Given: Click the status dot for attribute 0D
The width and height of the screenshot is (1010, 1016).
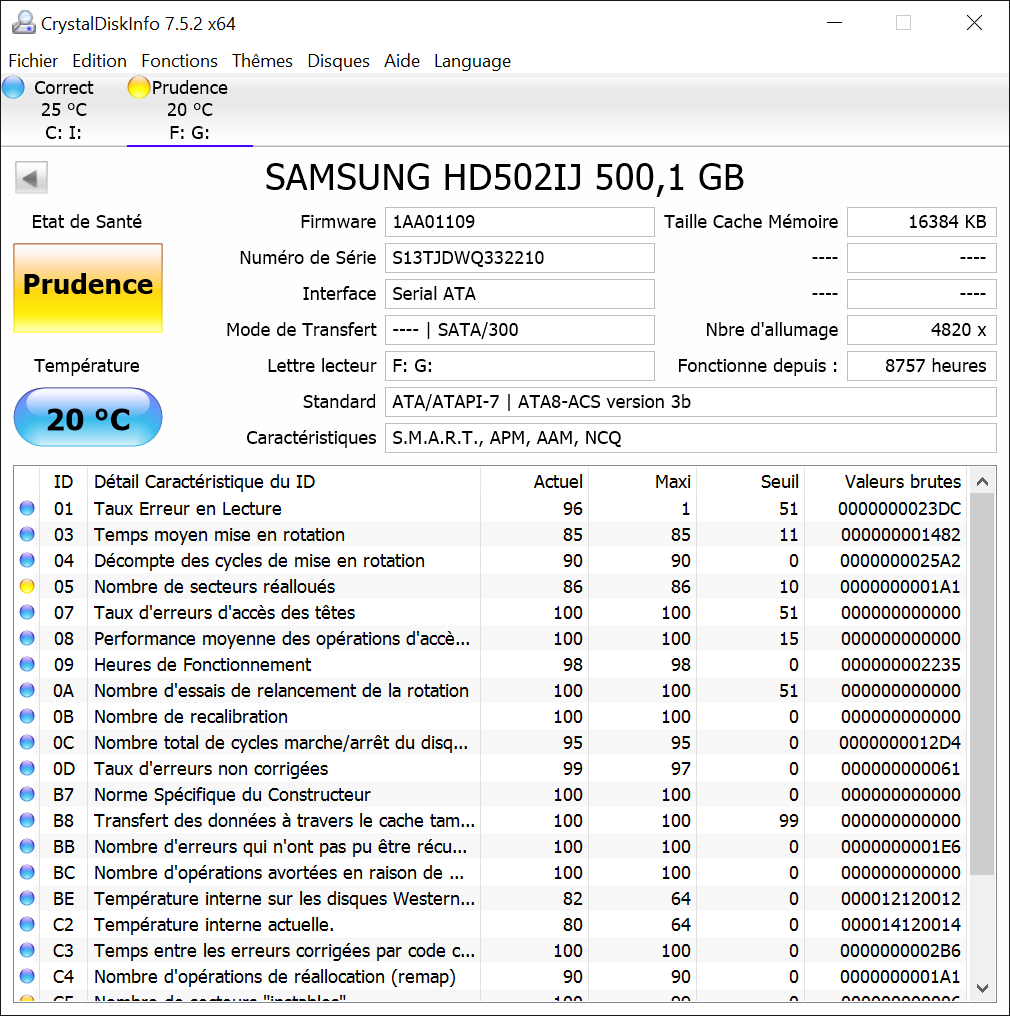Looking at the screenshot, I should [x=27, y=768].
